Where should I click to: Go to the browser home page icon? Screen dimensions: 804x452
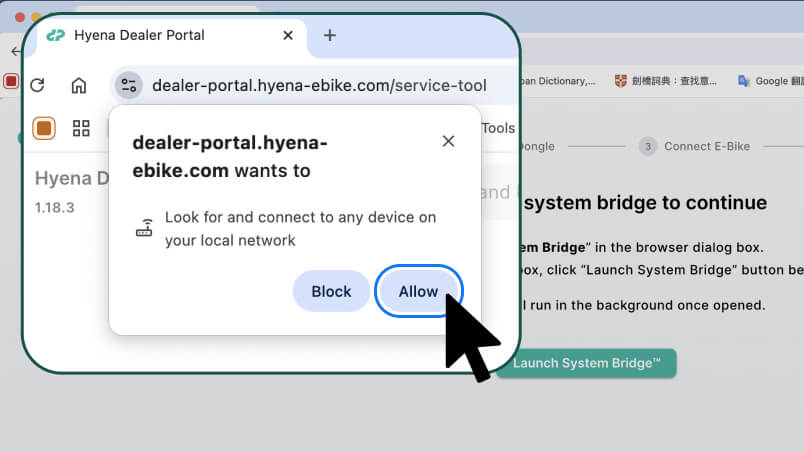pyautogui.click(x=79, y=85)
